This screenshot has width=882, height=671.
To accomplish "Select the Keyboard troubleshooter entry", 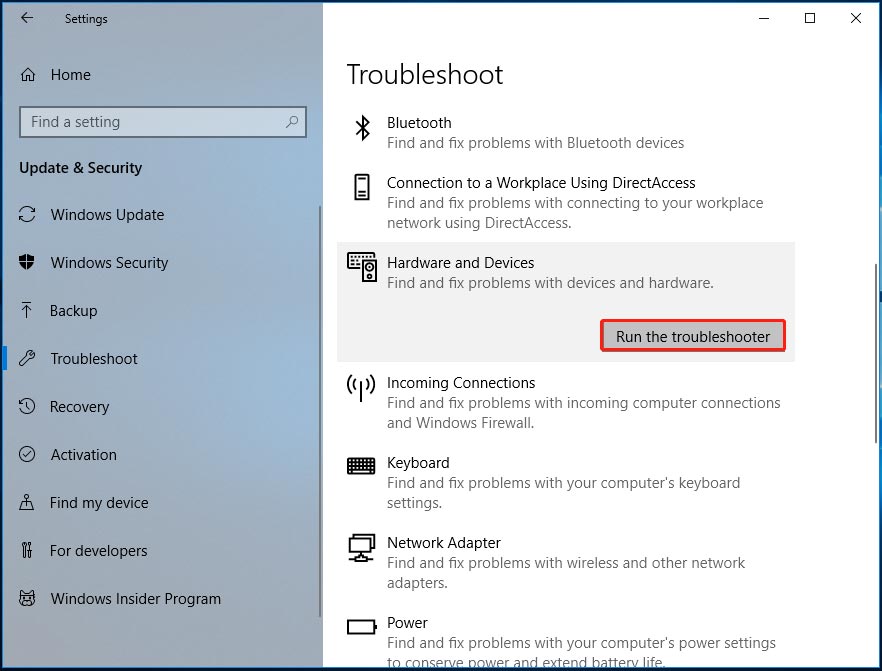I will pos(565,483).
